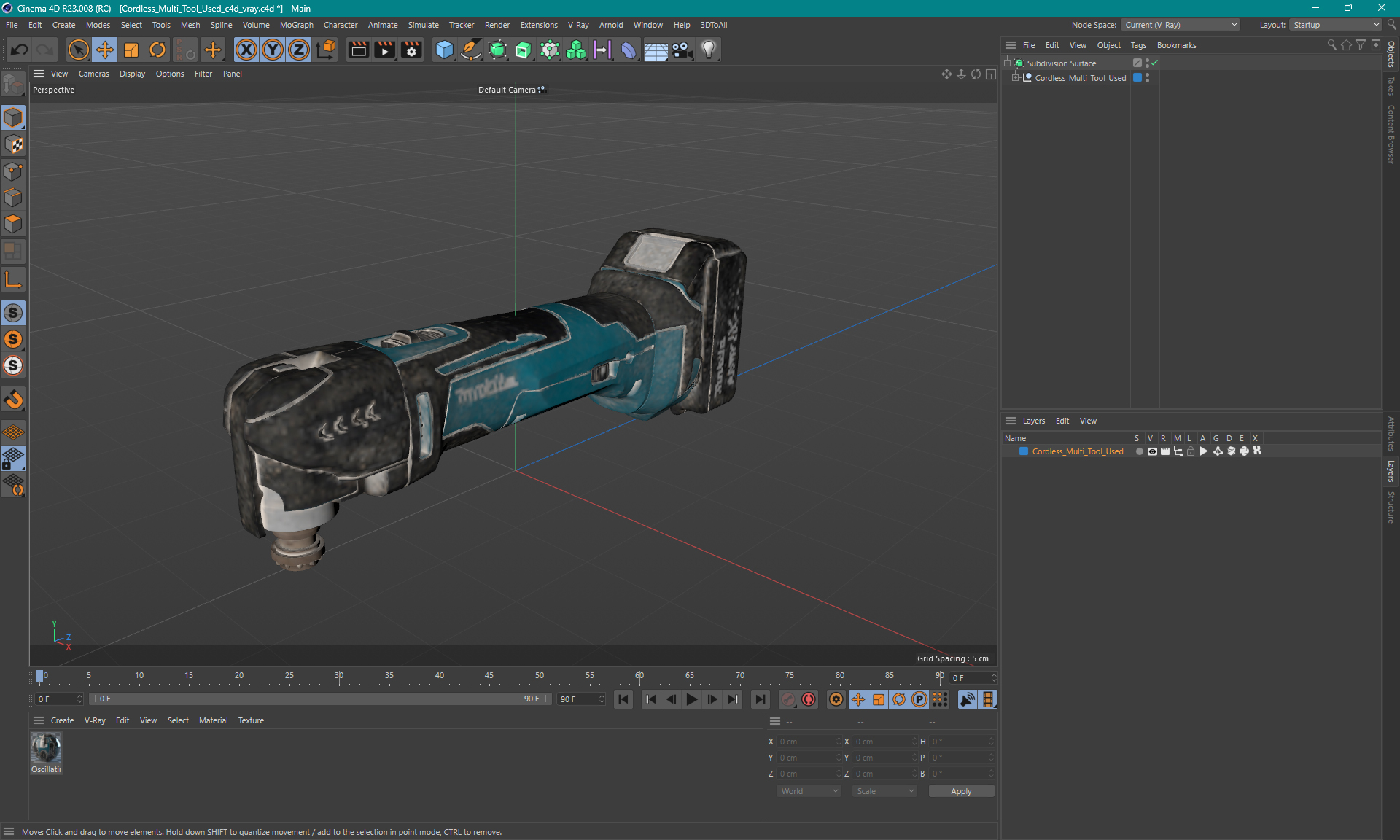Click the MoGraph Cloner icon
Image resolution: width=1400 pixels, height=840 pixels.
click(576, 50)
